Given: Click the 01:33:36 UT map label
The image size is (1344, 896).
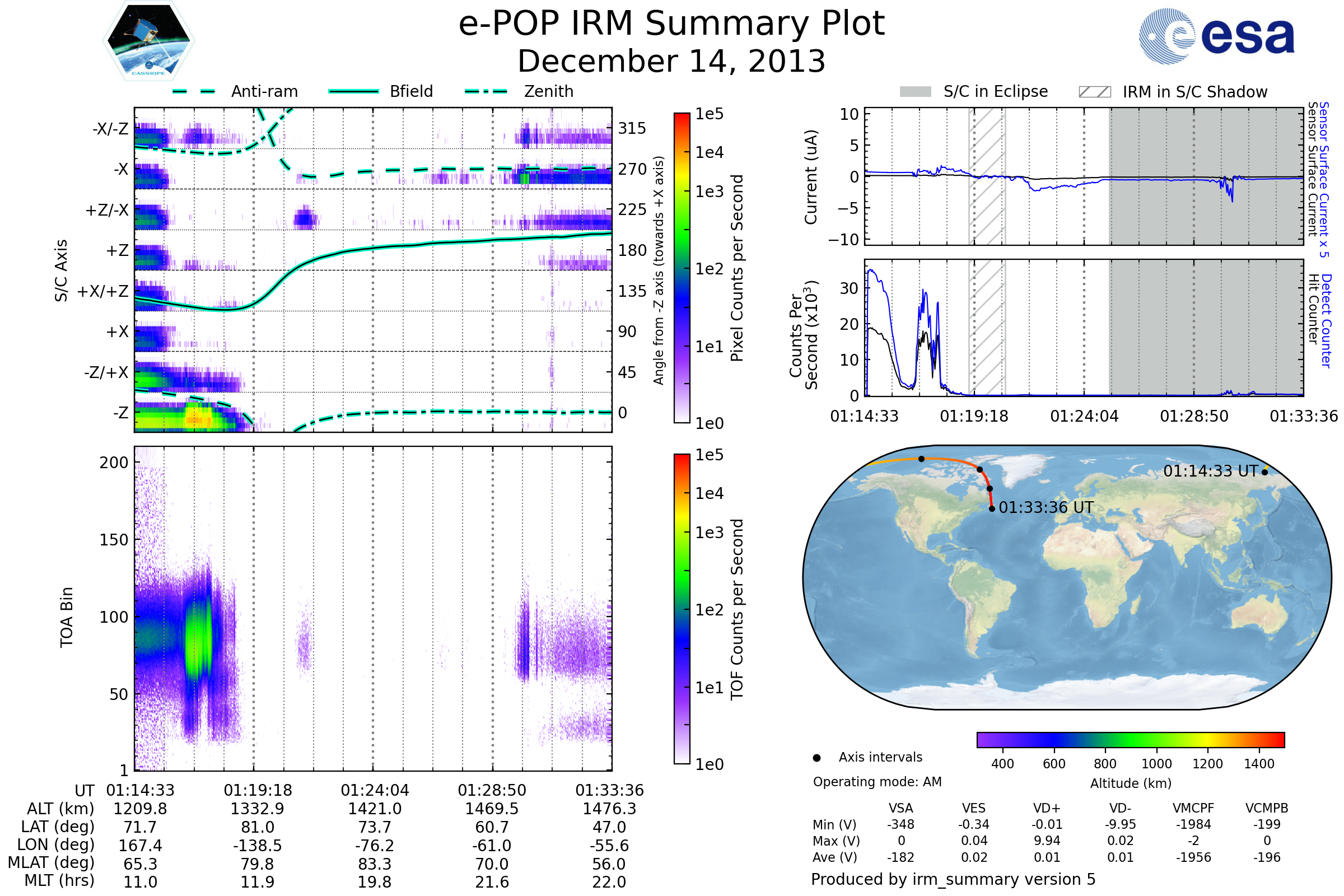Looking at the screenshot, I should [1046, 507].
